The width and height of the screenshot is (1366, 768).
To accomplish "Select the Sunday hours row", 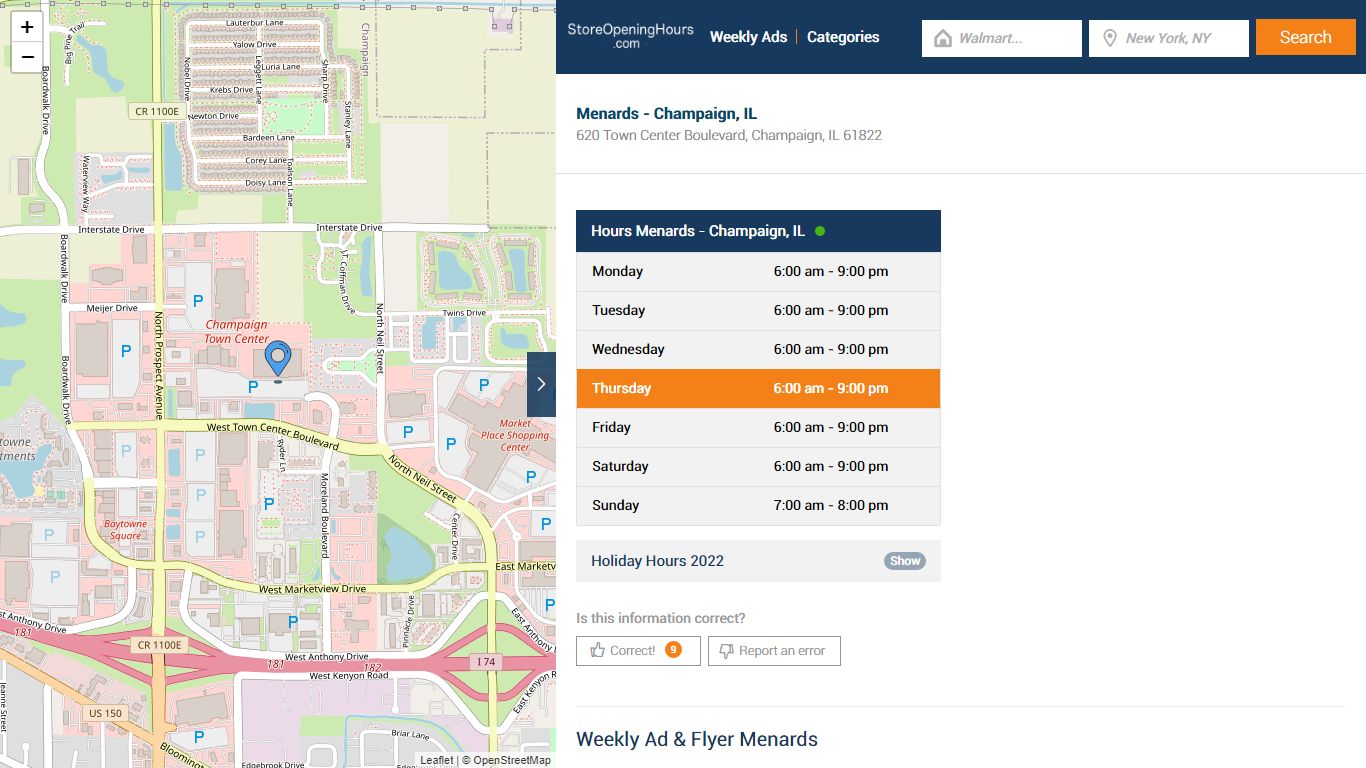I will coord(758,505).
